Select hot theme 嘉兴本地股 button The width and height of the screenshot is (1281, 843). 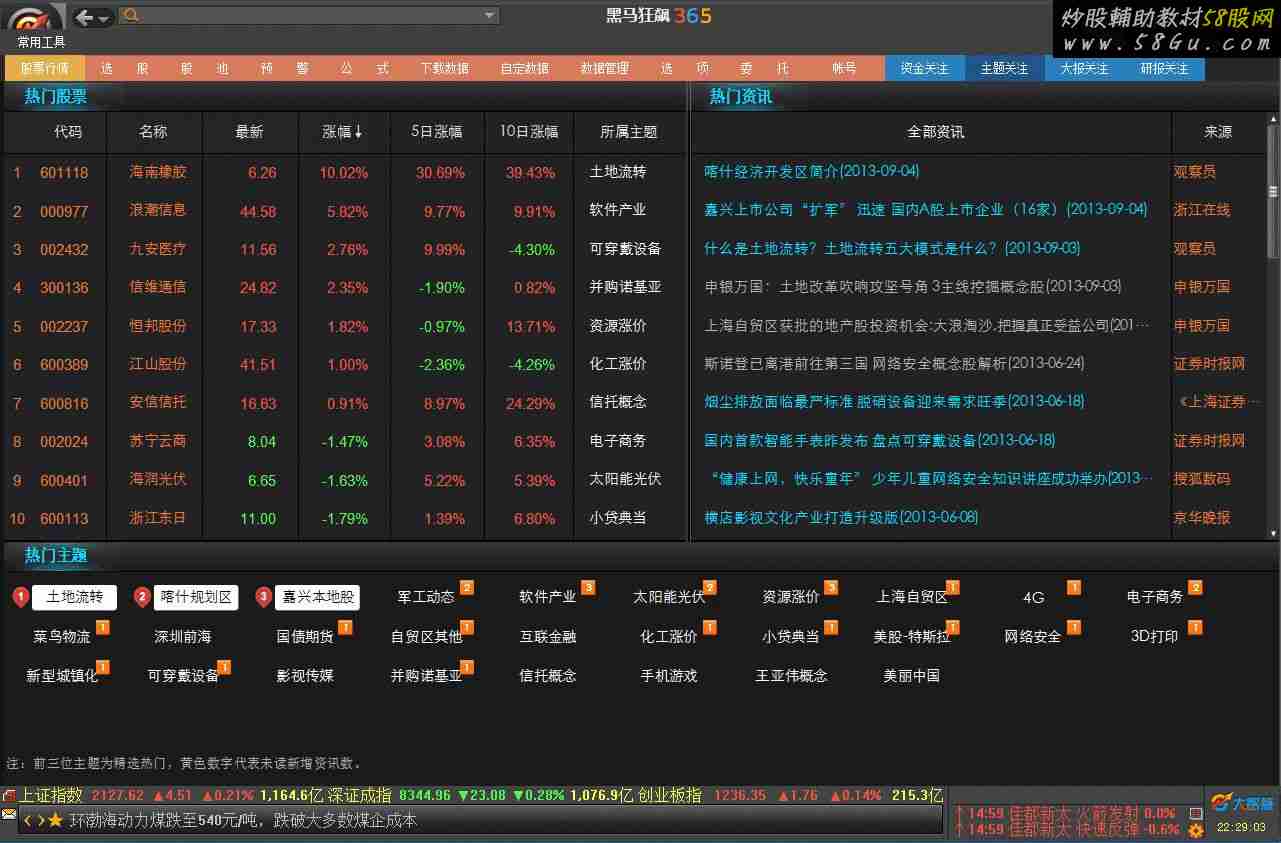click(x=317, y=597)
